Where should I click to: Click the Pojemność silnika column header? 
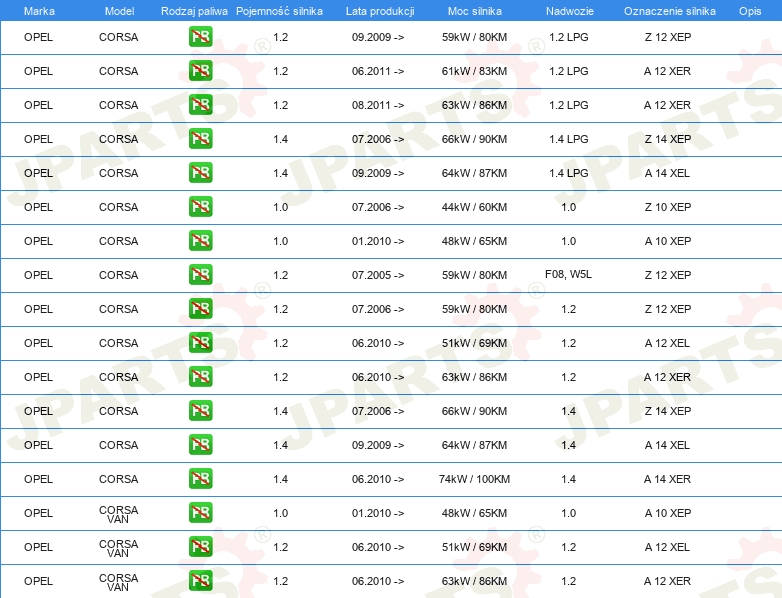tap(279, 11)
